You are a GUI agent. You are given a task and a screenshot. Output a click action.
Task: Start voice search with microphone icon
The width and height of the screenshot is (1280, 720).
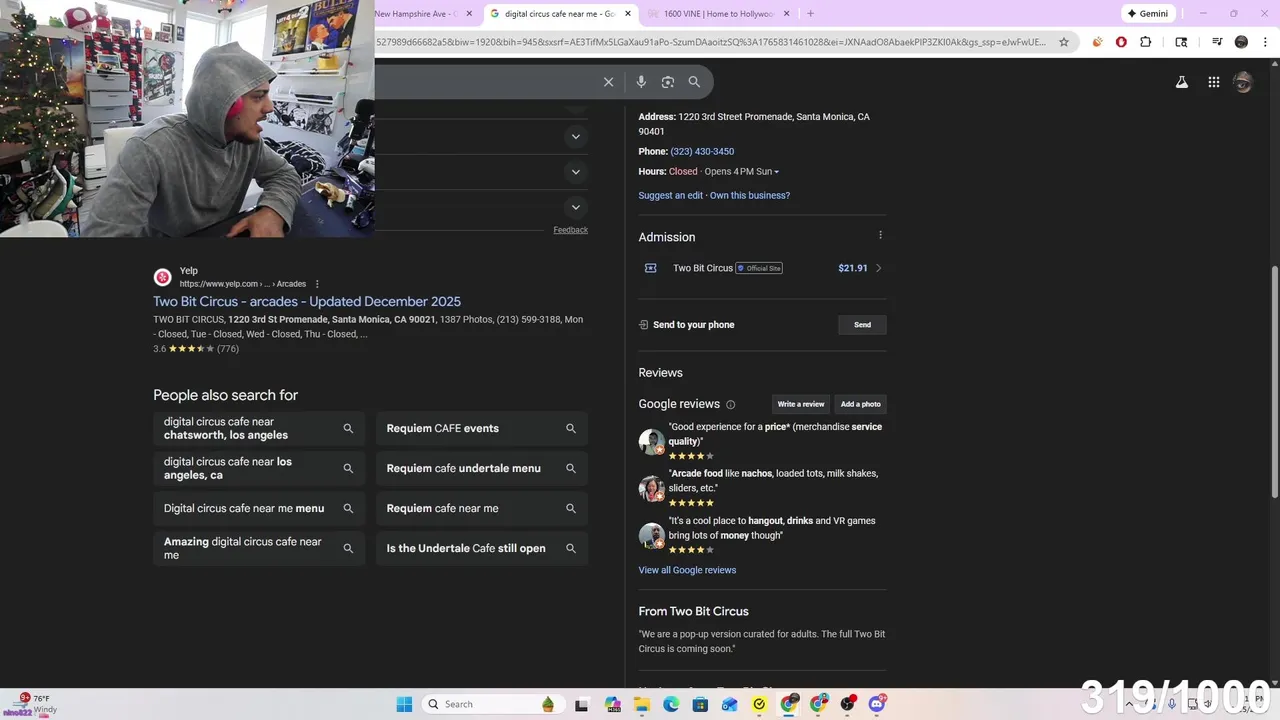(641, 82)
